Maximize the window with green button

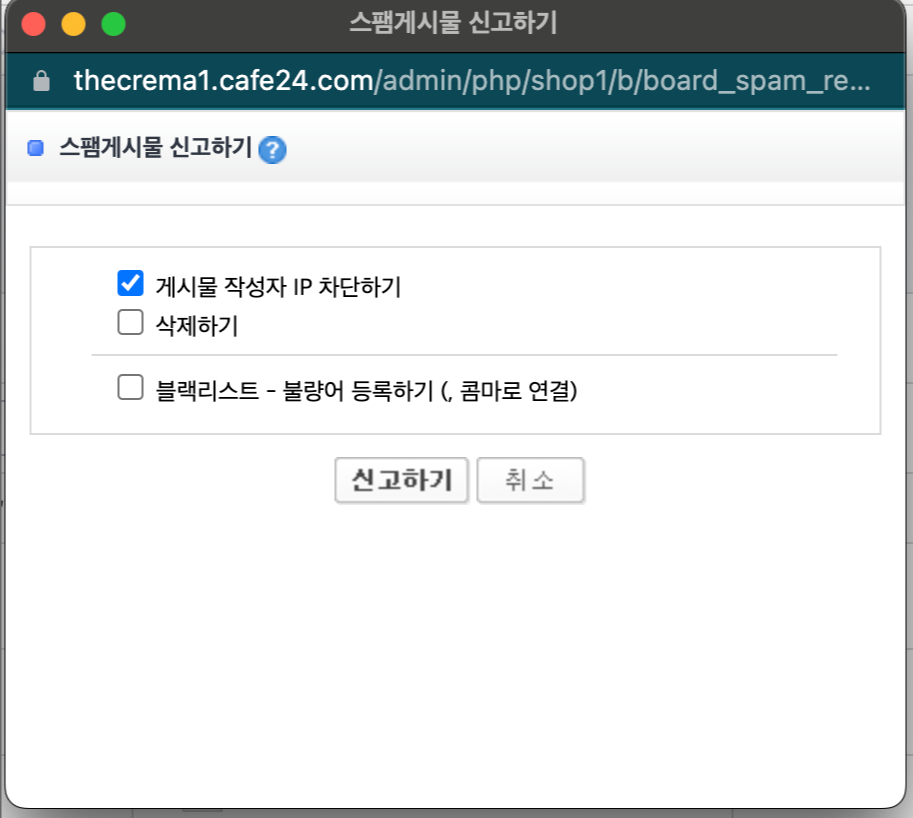point(114,24)
